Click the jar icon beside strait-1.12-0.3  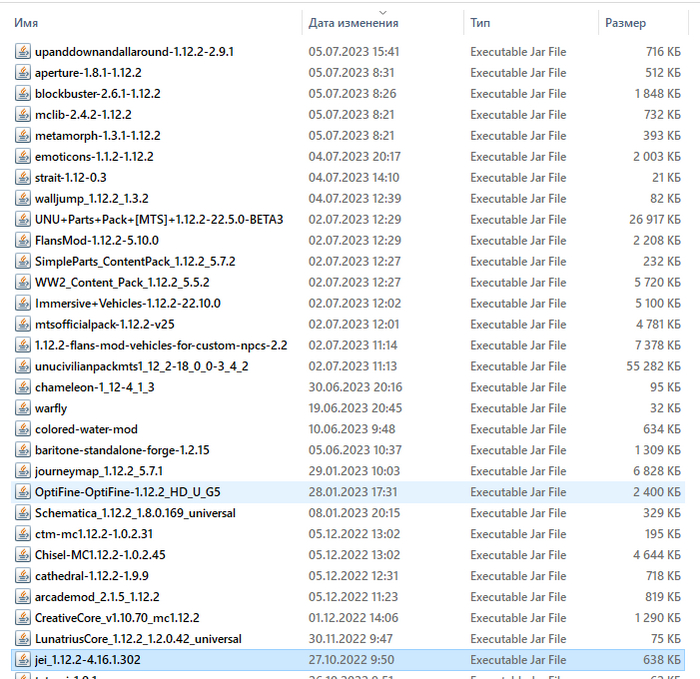coord(23,178)
